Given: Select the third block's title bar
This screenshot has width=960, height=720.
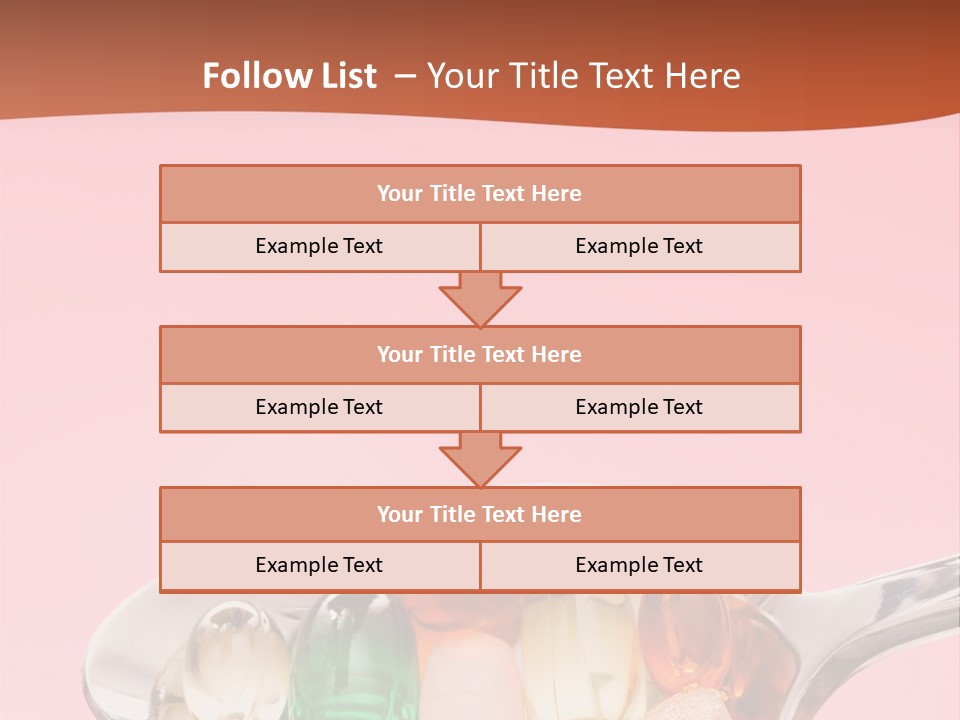Looking at the screenshot, I should click(480, 514).
